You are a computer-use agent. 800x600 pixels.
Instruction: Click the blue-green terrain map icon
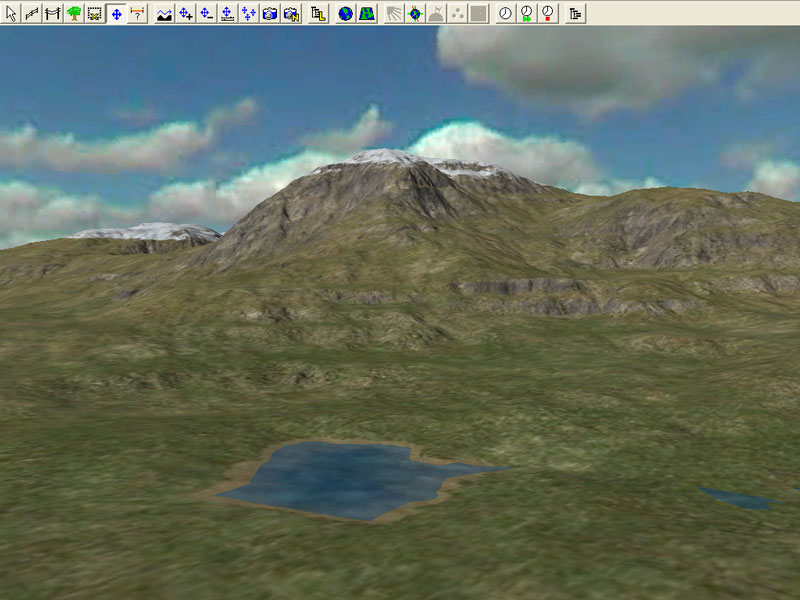click(x=366, y=14)
